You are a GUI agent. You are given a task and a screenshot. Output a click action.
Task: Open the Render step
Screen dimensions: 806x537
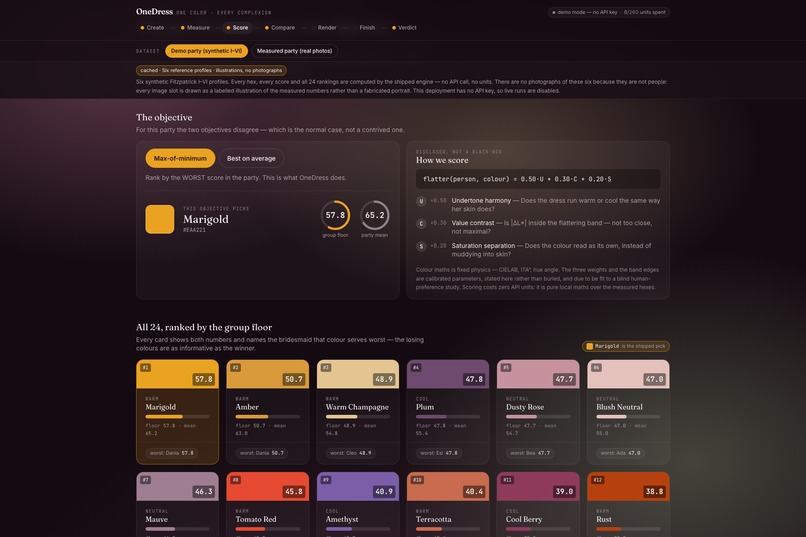point(324,28)
